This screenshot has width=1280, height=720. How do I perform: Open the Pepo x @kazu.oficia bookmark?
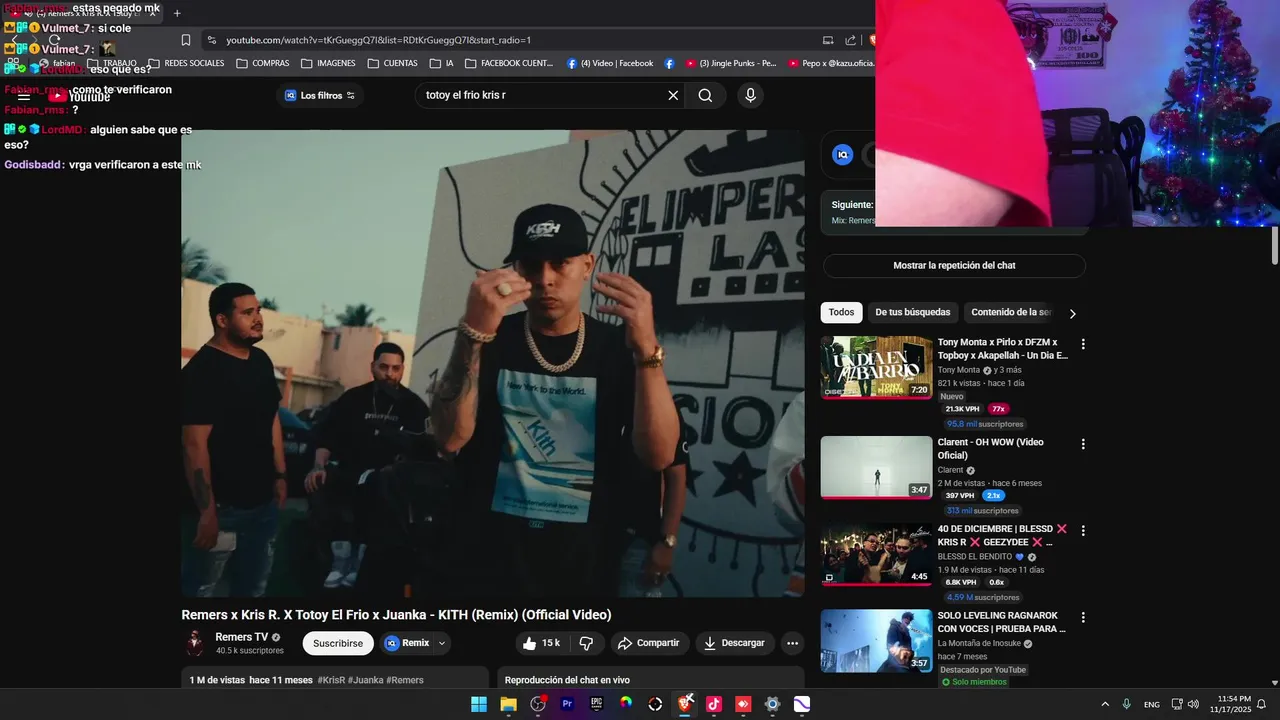[x=832, y=63]
